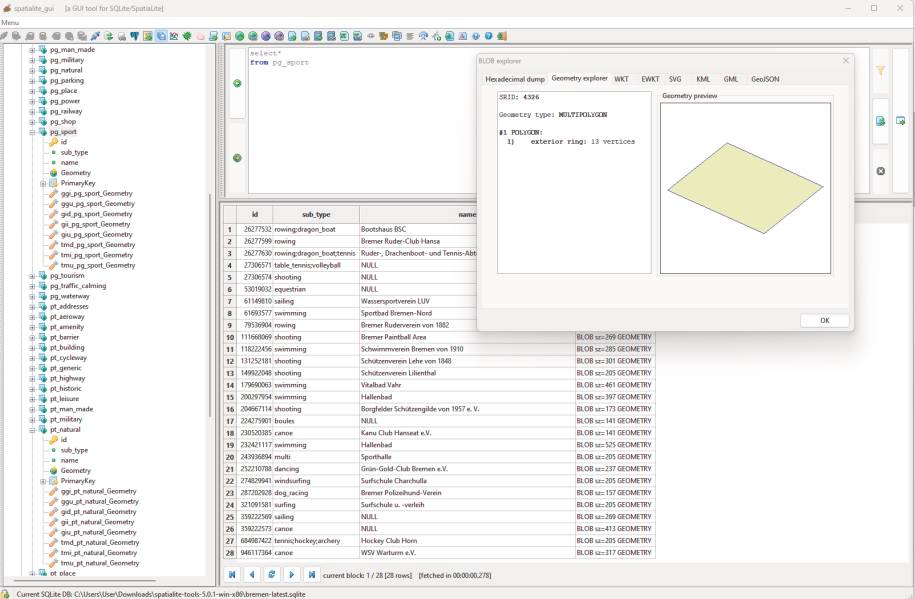
Task: Click the document with green arrow icon below the funnel
Action: (x=881, y=121)
